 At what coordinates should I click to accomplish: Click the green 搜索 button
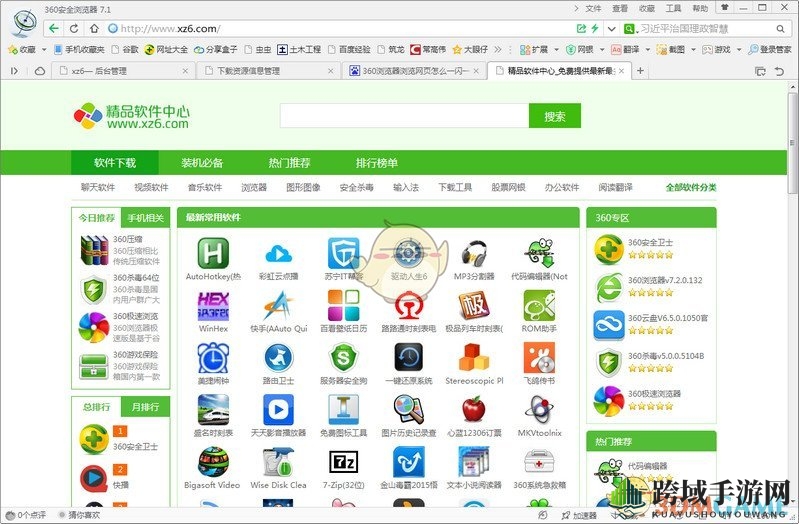tap(555, 116)
